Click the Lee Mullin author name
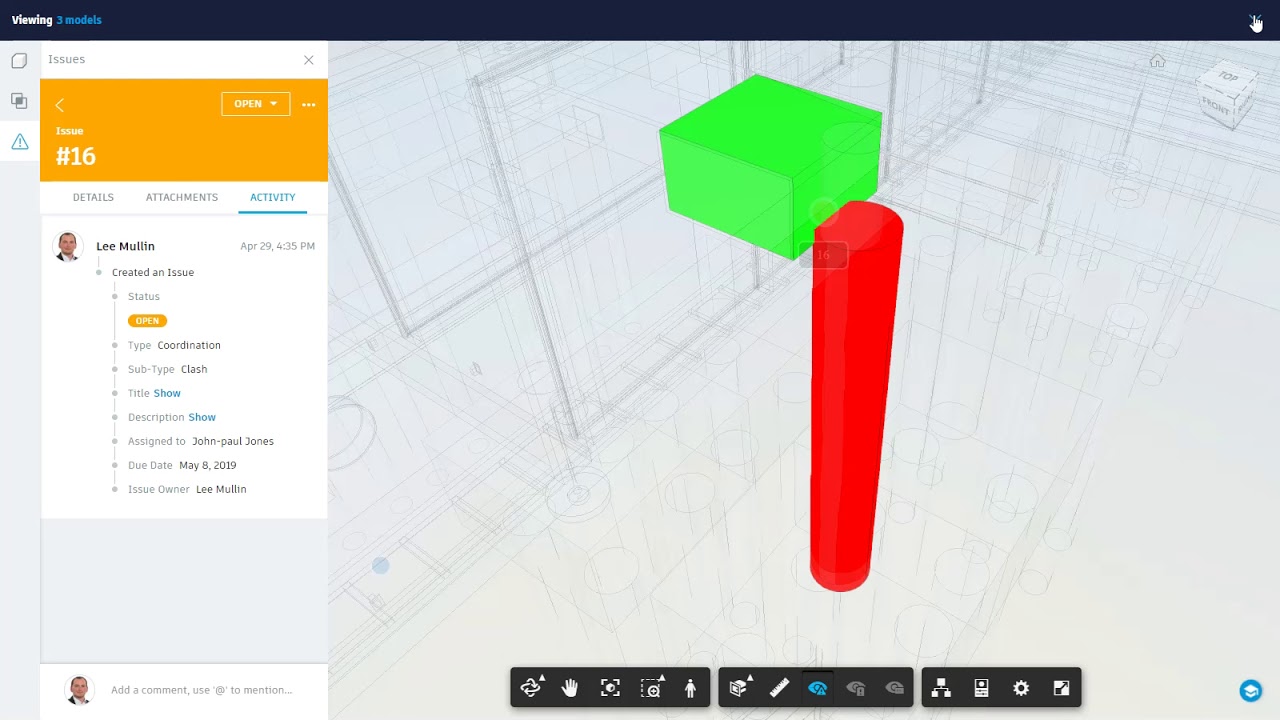Screen dimensions: 1280x720 pyautogui.click(x=125, y=246)
